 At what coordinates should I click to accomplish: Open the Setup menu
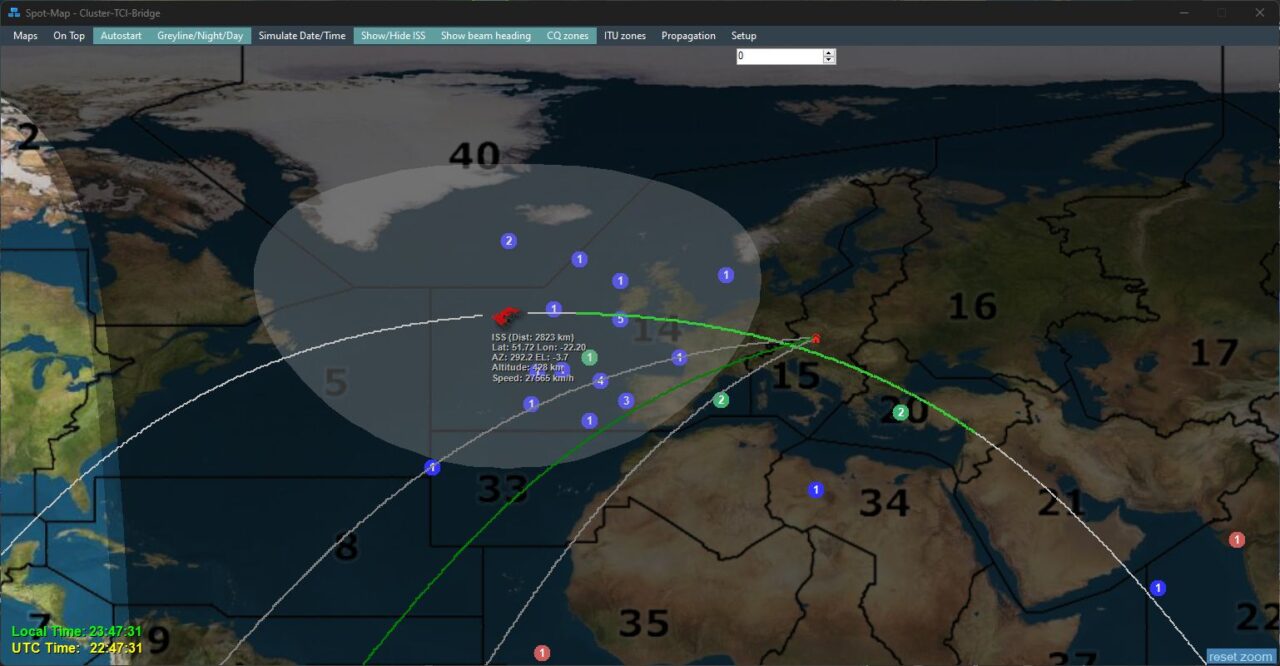[744, 36]
